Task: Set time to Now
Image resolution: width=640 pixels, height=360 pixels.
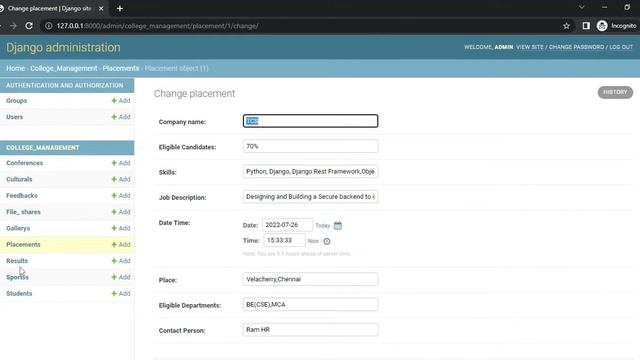Action: click(x=313, y=241)
